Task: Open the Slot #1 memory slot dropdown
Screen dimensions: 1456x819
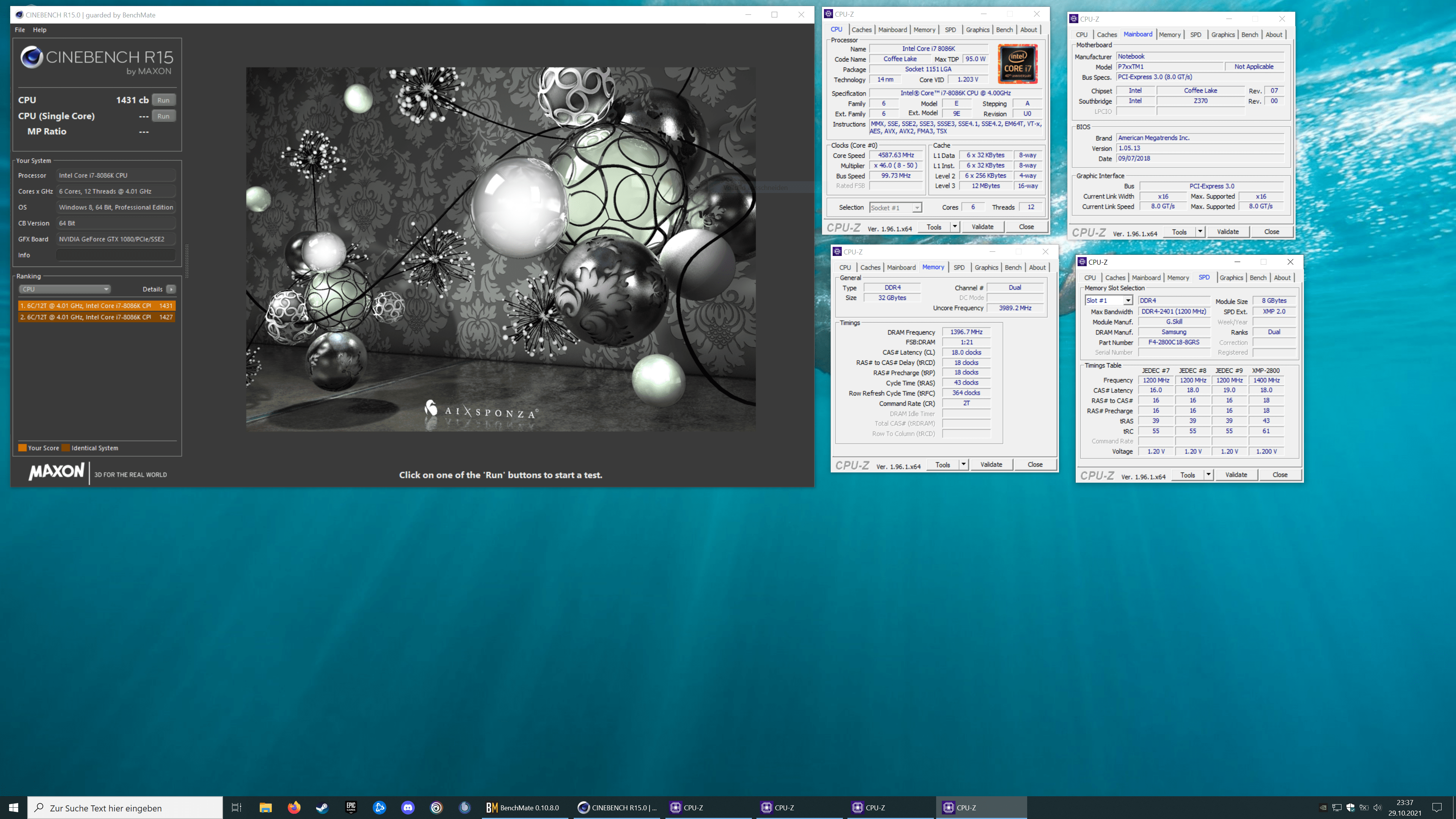Action: pyautogui.click(x=1108, y=301)
